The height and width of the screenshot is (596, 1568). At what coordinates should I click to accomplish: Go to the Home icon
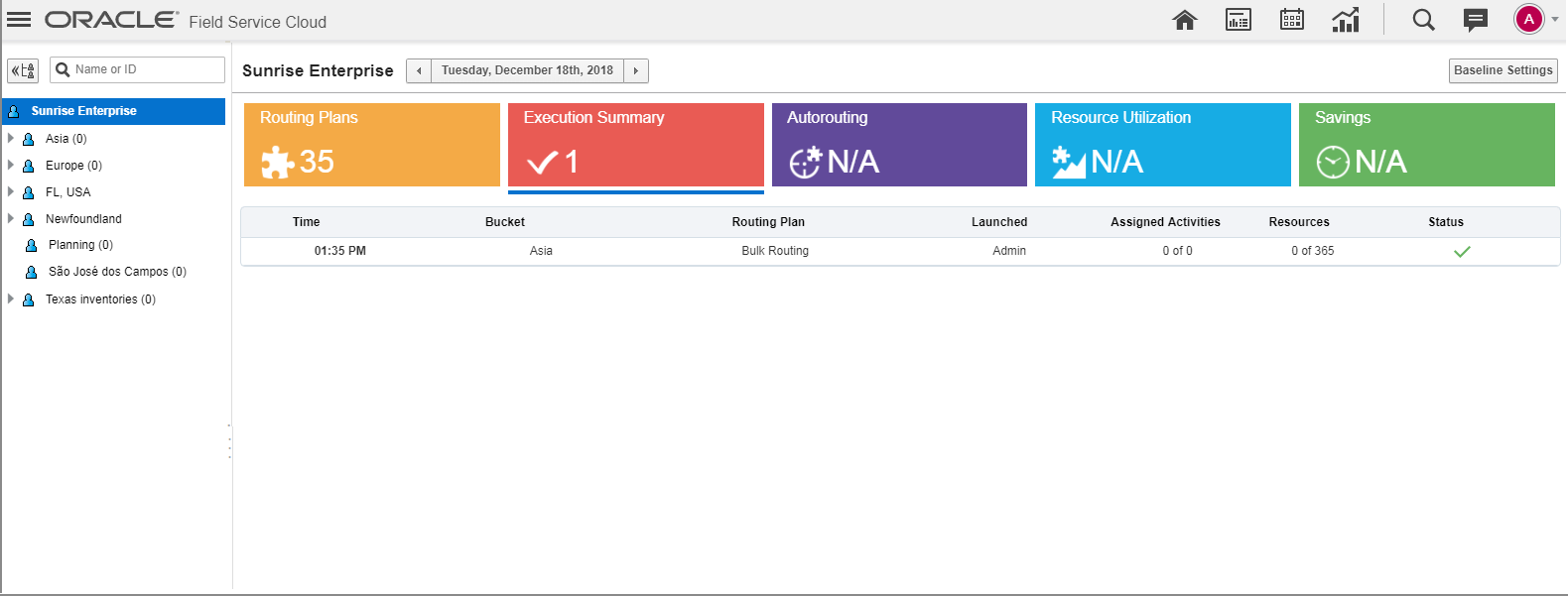[x=1185, y=20]
